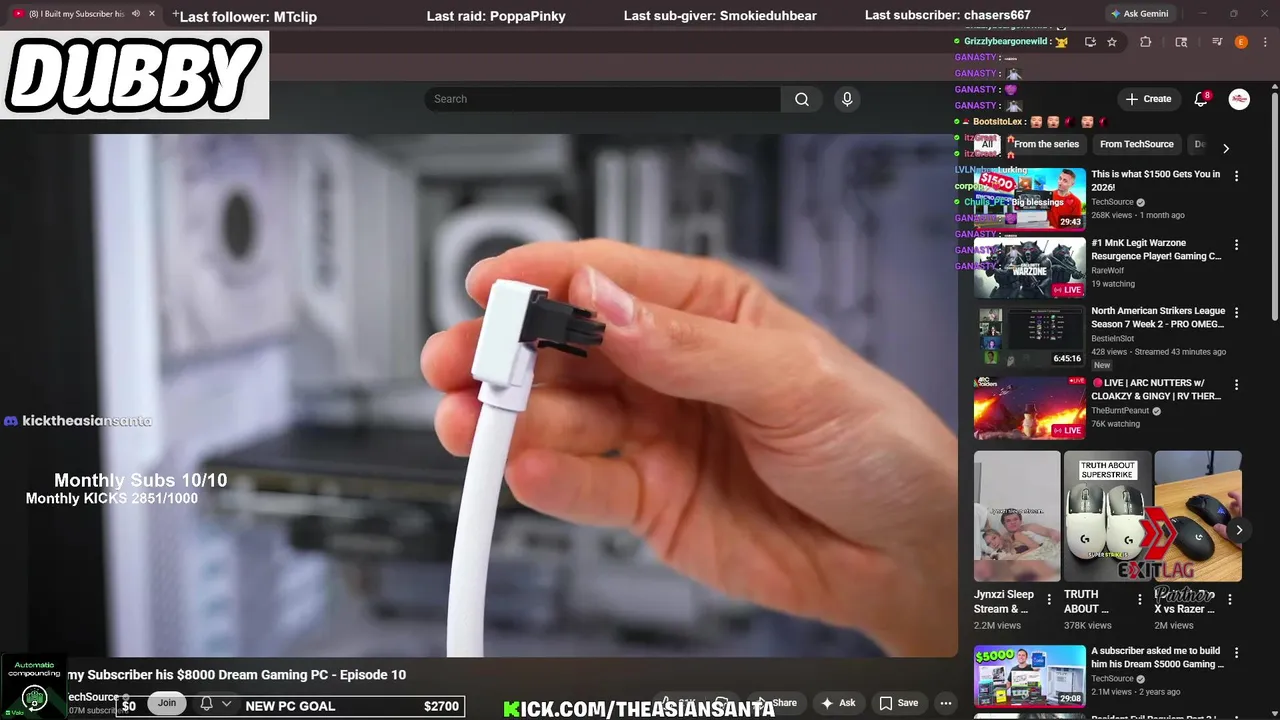1280x720 pixels.
Task: Bookmark this page with the star icon
Action: click(1112, 42)
